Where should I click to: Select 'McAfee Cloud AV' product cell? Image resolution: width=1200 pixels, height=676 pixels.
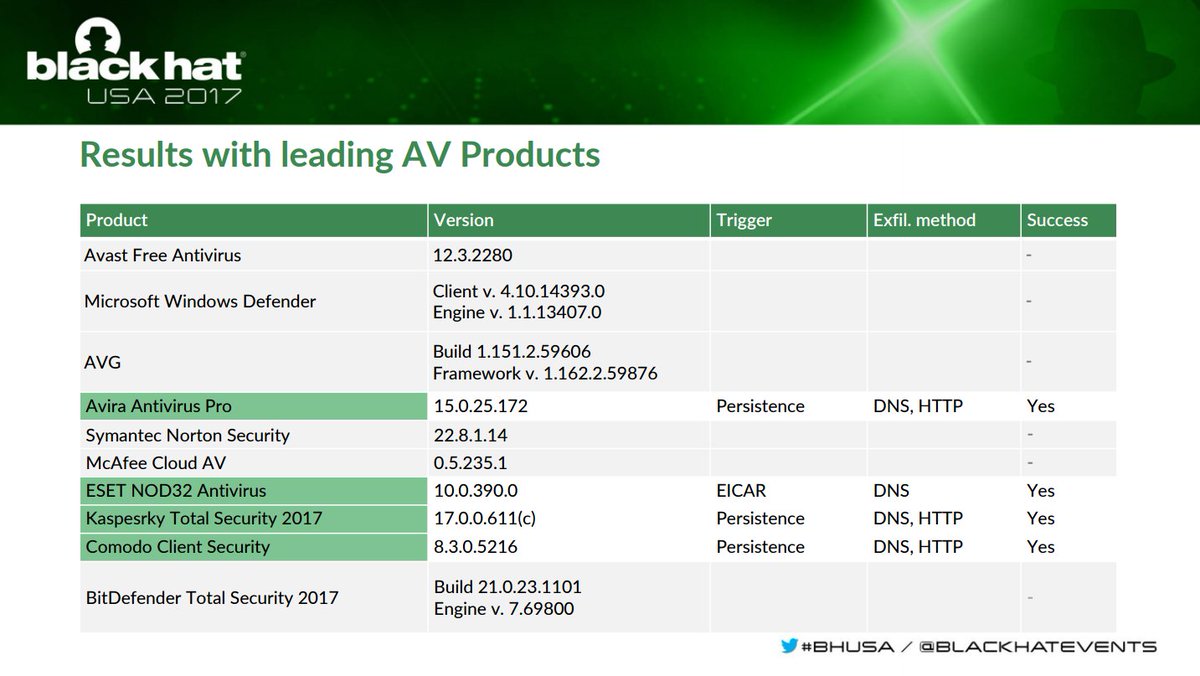[254, 463]
